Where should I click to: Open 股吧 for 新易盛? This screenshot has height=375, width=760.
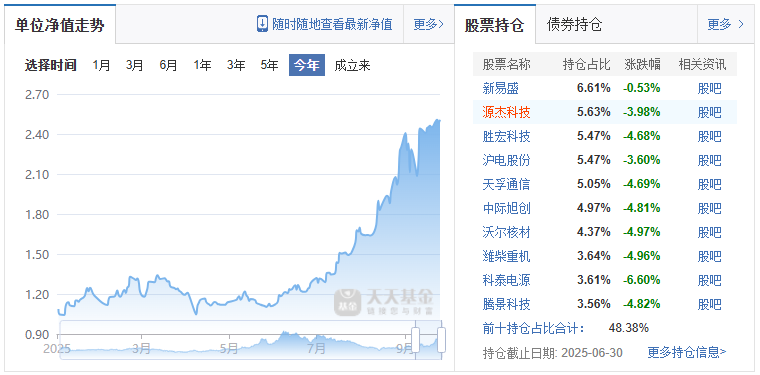click(710, 88)
